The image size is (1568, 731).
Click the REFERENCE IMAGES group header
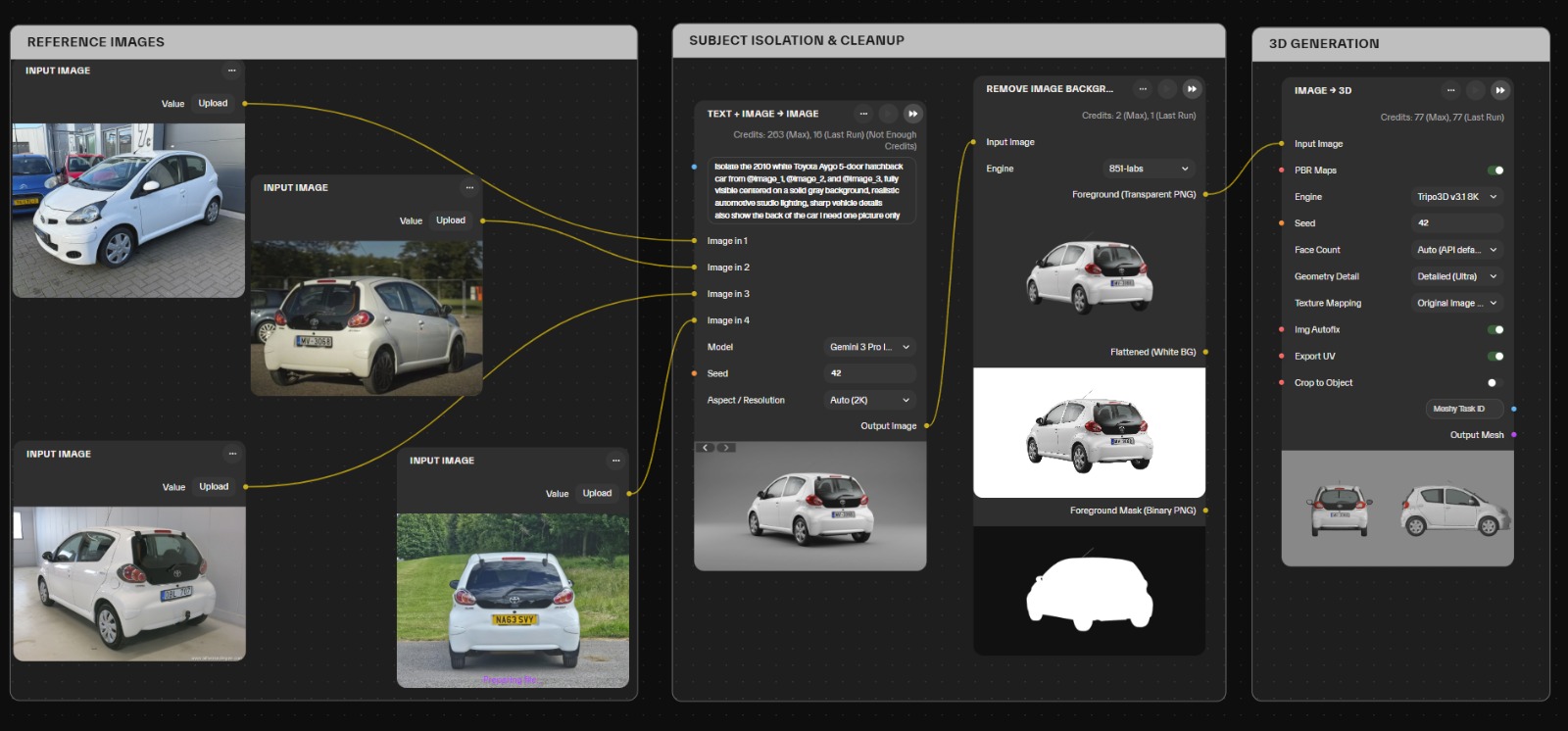pyautogui.click(x=323, y=42)
